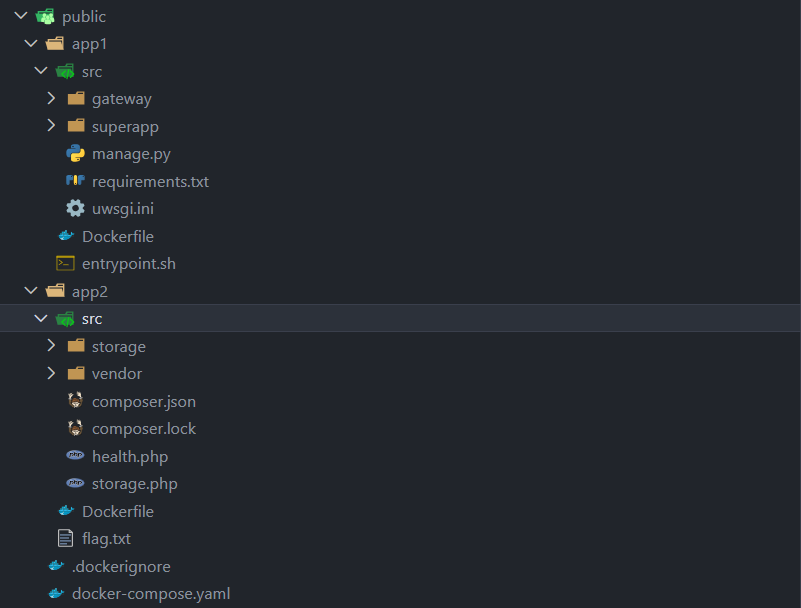Click the pip icon next to requirements.txt
801x608 pixels.
coord(75,181)
